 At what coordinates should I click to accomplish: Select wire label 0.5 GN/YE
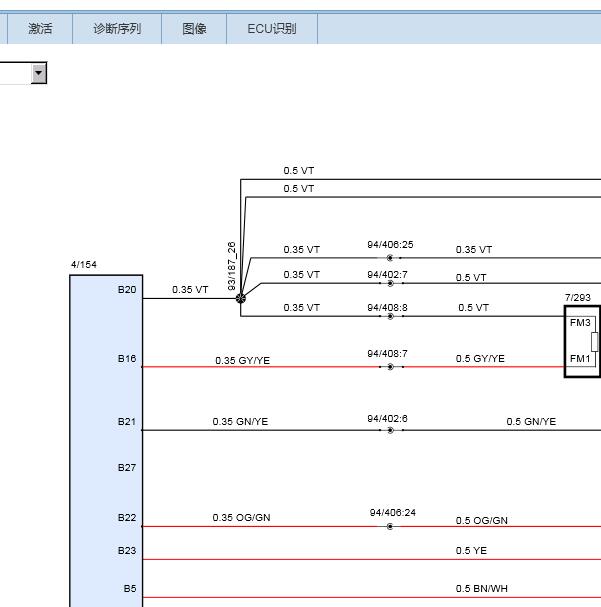531,422
